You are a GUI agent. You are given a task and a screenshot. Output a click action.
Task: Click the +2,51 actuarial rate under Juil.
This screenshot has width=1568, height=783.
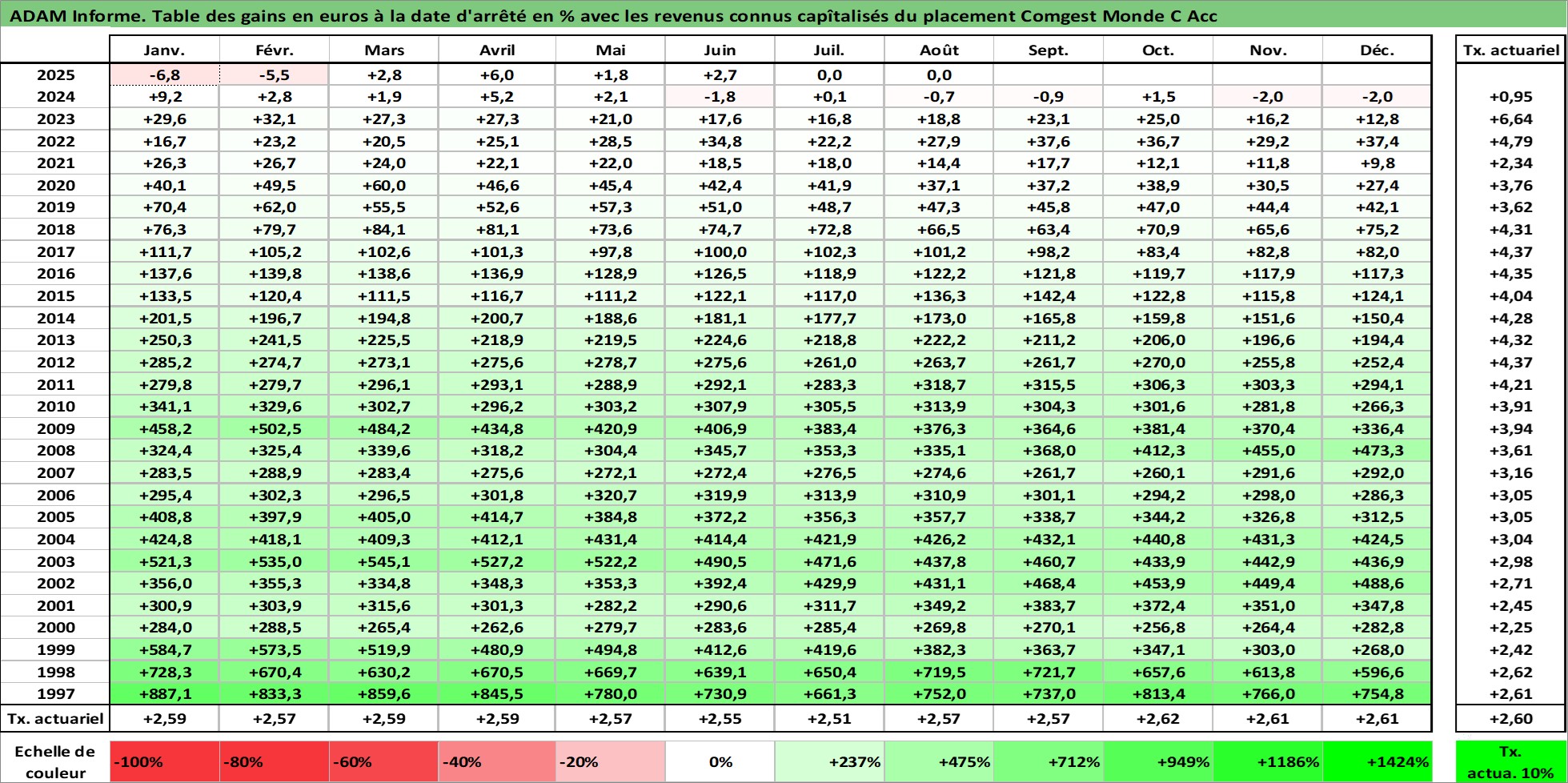tap(829, 718)
